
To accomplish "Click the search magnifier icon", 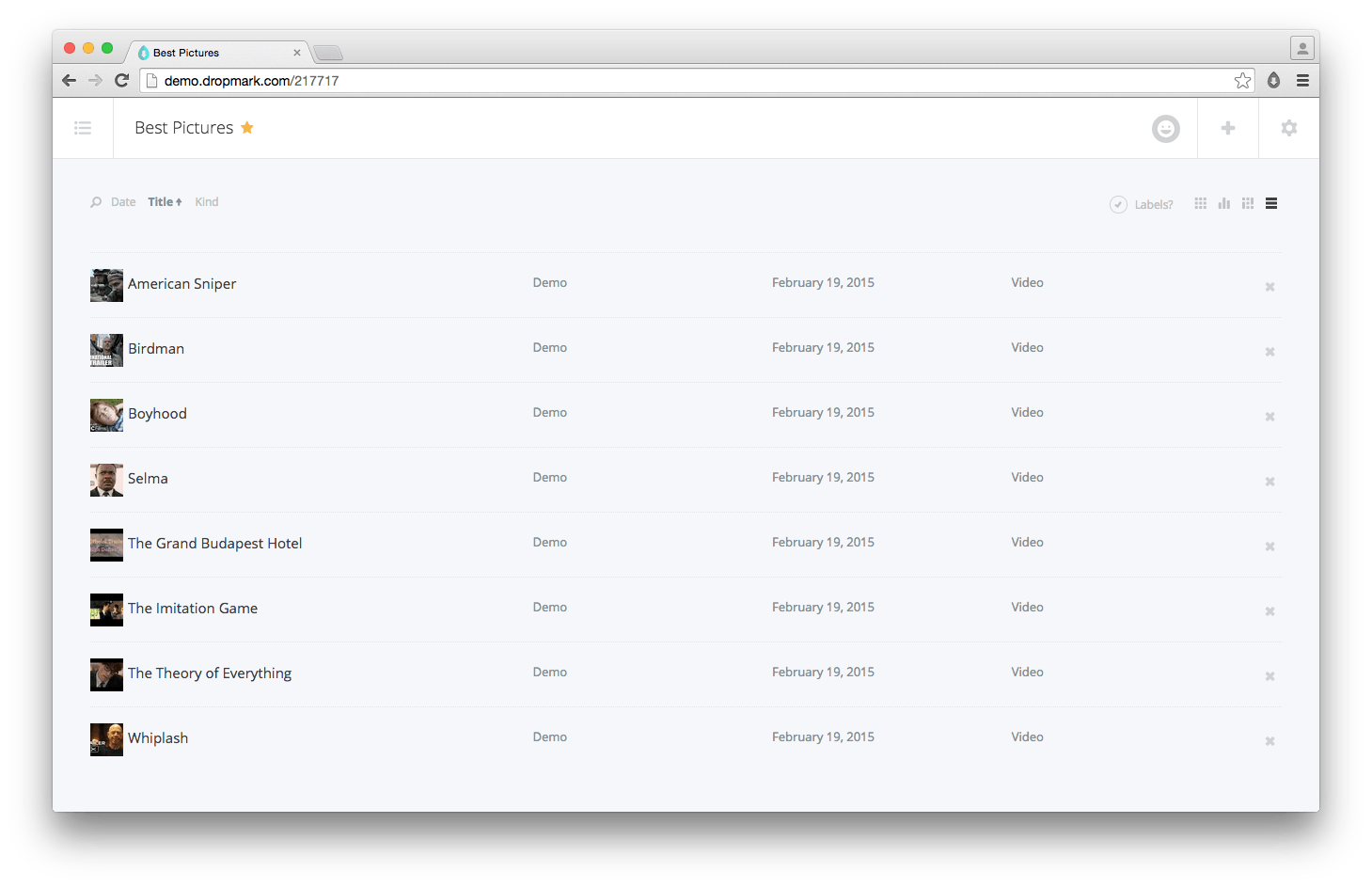I will (96, 202).
